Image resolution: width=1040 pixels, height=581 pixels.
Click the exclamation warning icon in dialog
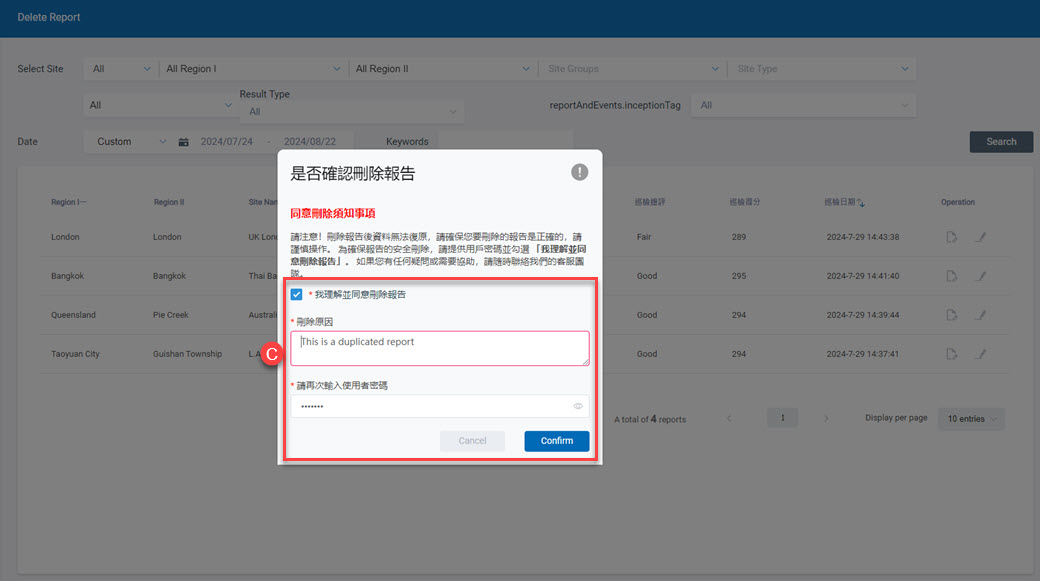coord(579,172)
